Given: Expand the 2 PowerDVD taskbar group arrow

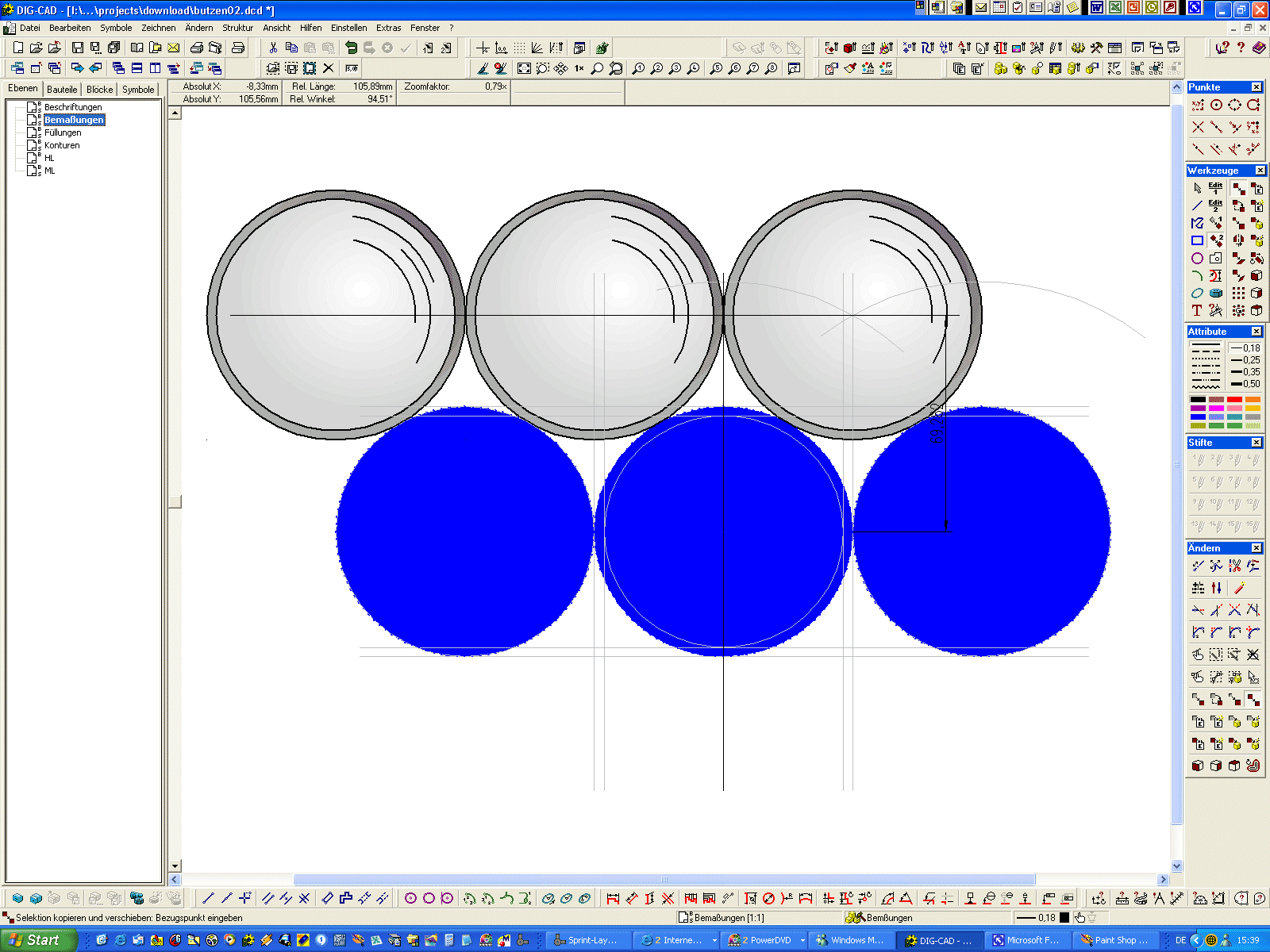Looking at the screenshot, I should pos(802,940).
